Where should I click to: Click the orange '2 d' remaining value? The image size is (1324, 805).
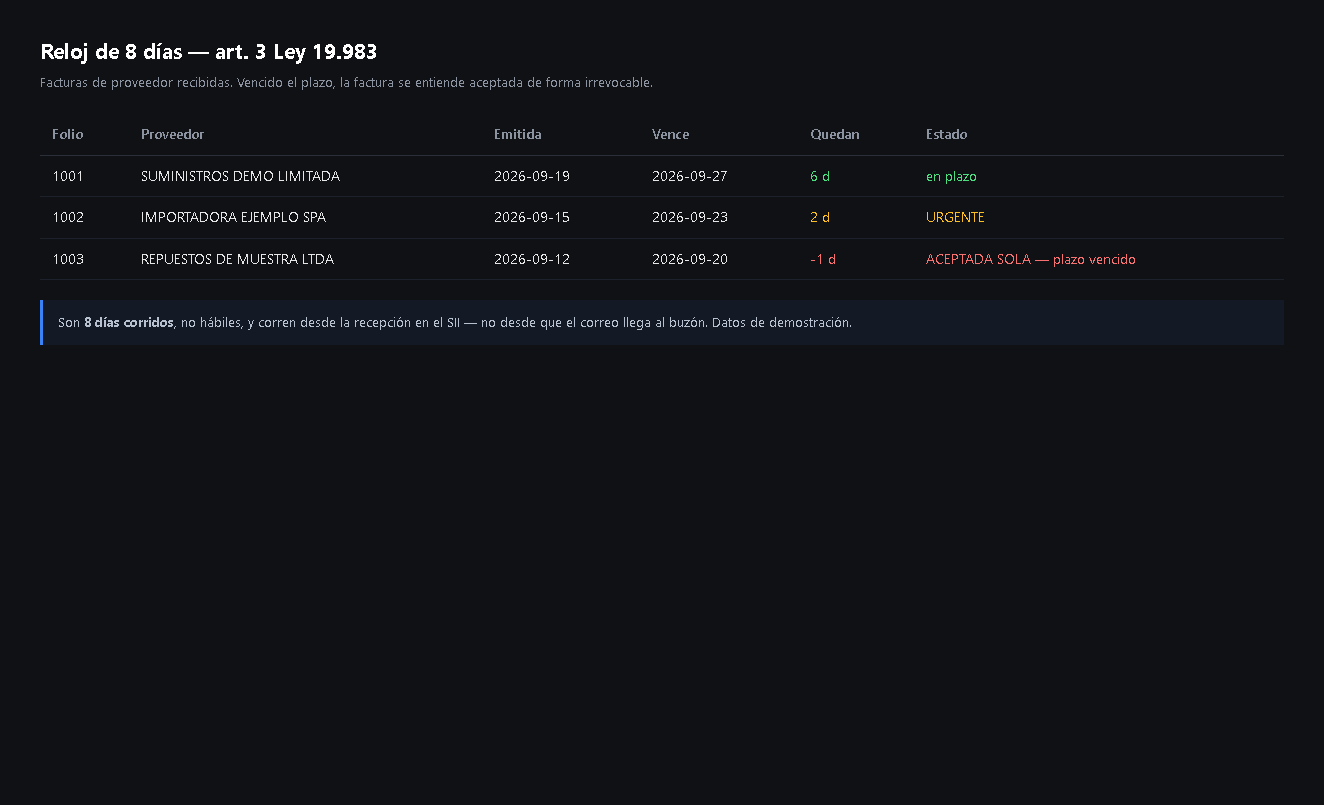coord(820,217)
